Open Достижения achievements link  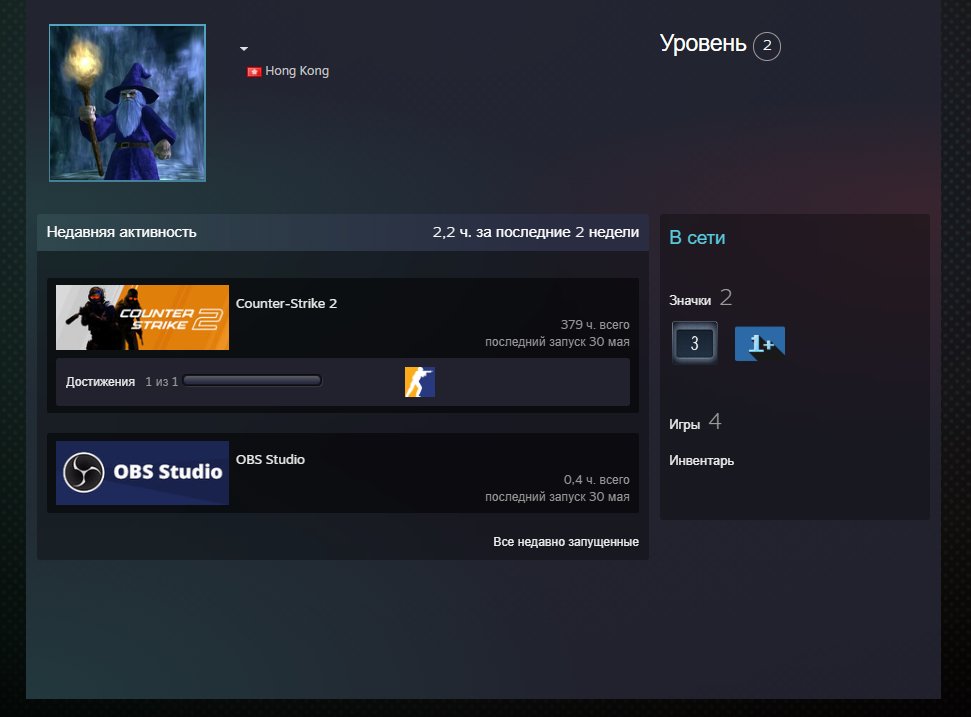(100, 381)
